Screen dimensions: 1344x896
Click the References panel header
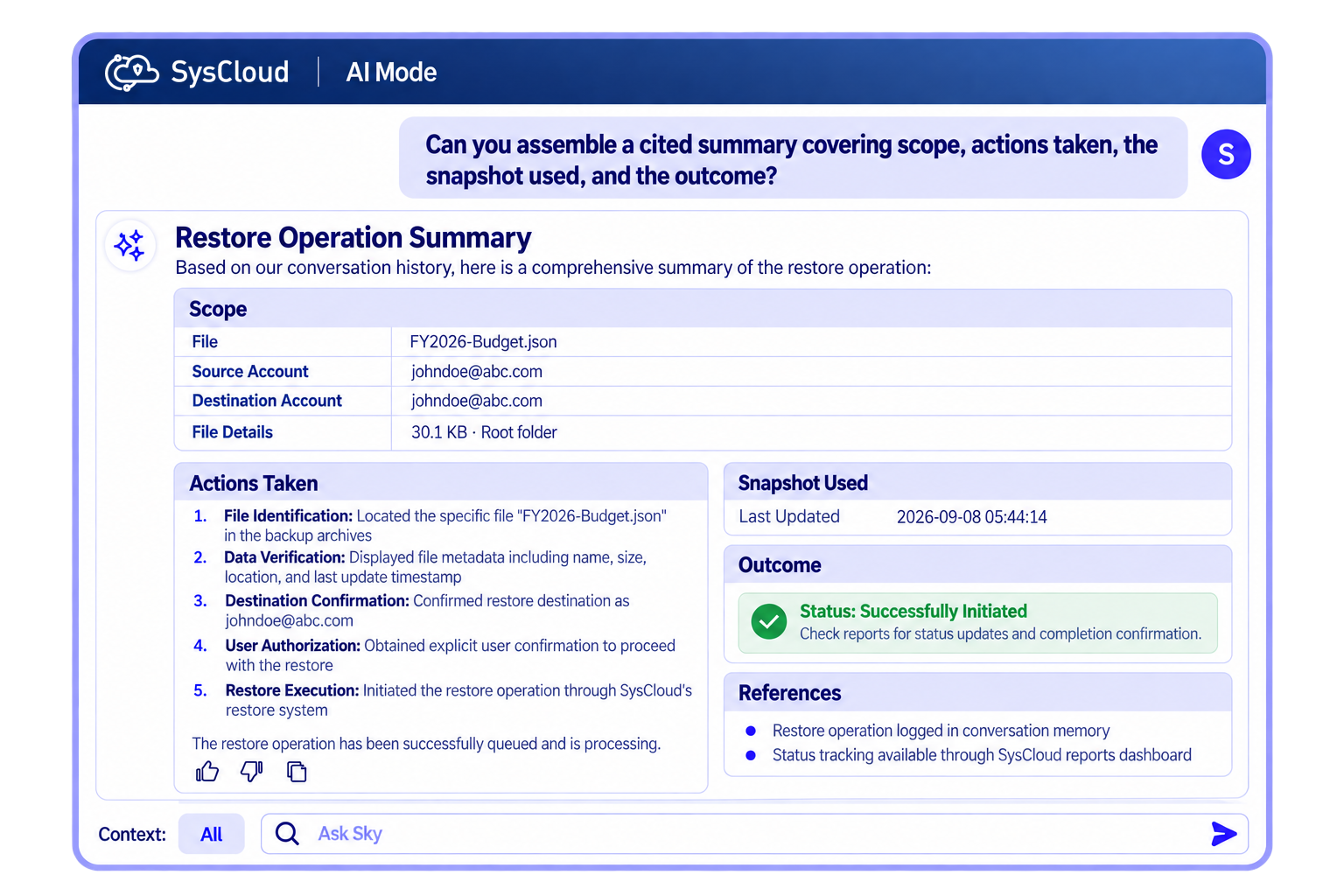tap(978, 693)
